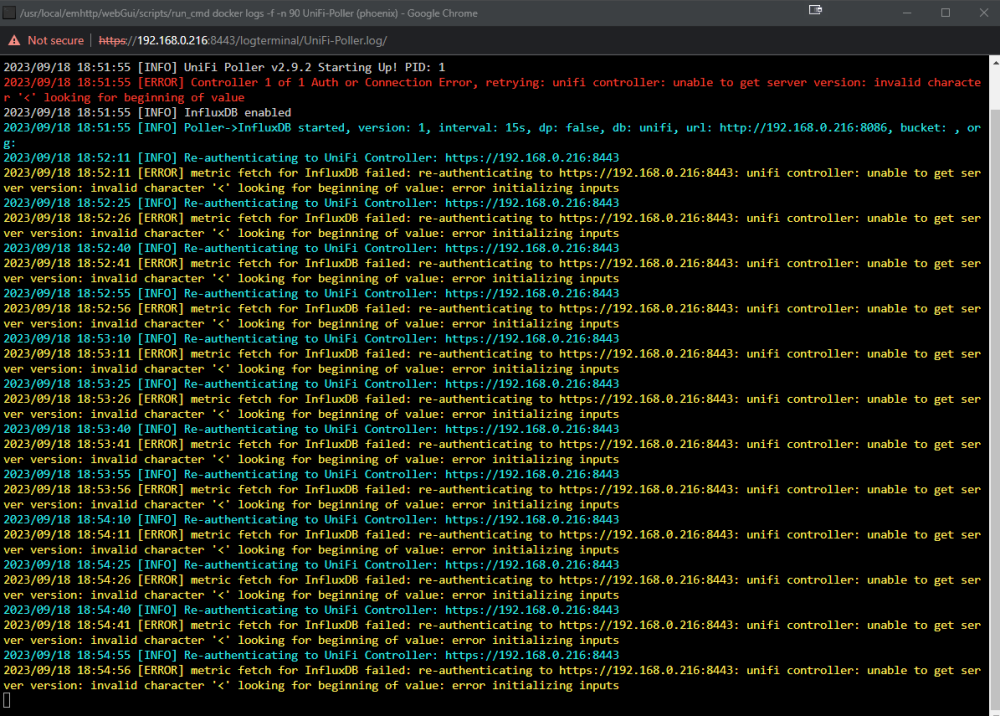
Task: Click the scrollbar up arrow
Action: pyautogui.click(x=995, y=62)
